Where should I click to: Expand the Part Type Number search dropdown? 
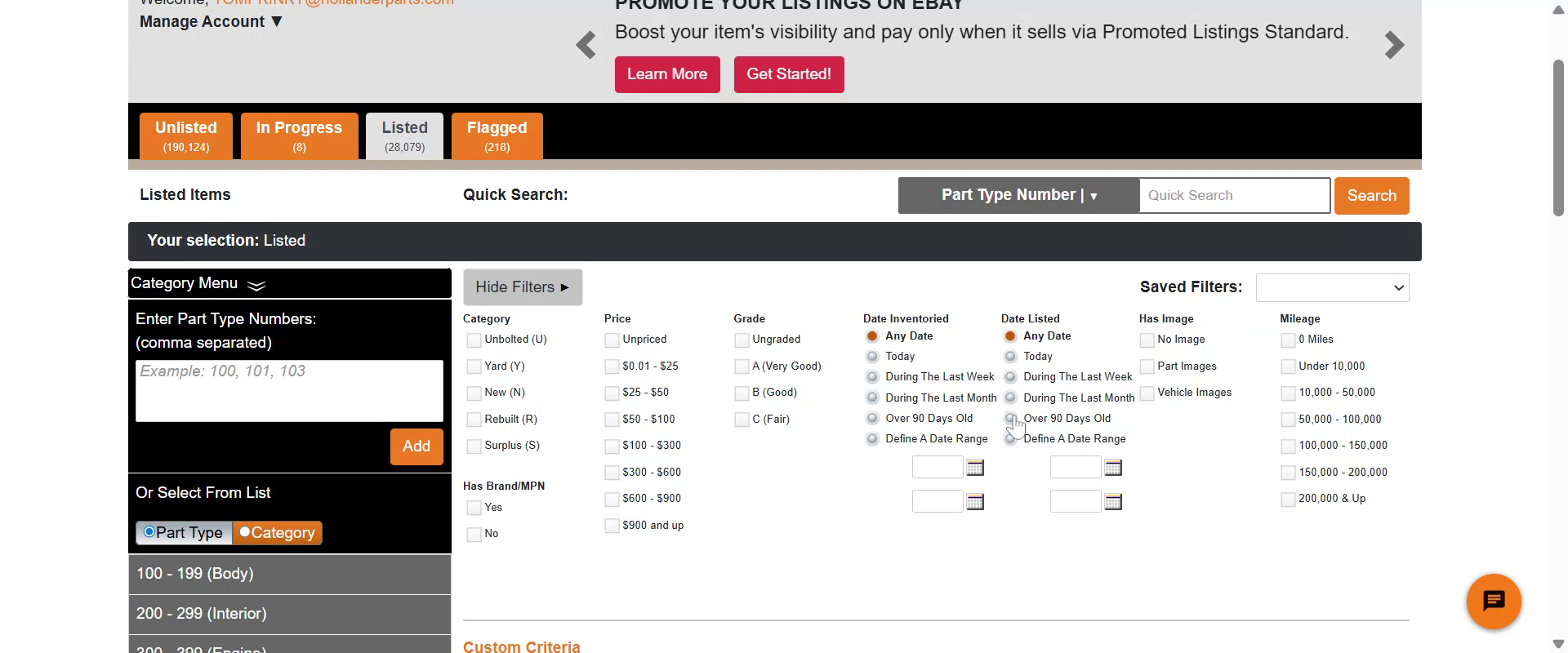(x=1018, y=196)
